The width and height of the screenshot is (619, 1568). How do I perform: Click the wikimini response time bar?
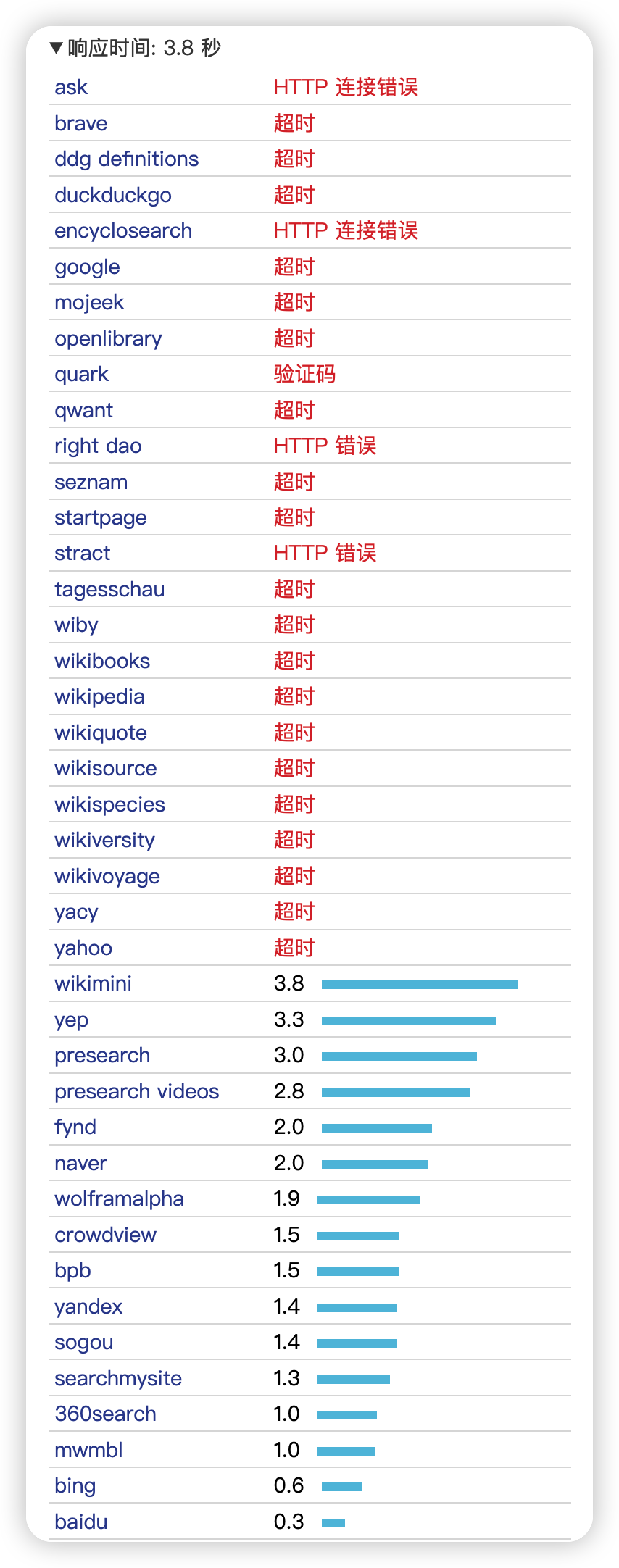click(420, 985)
